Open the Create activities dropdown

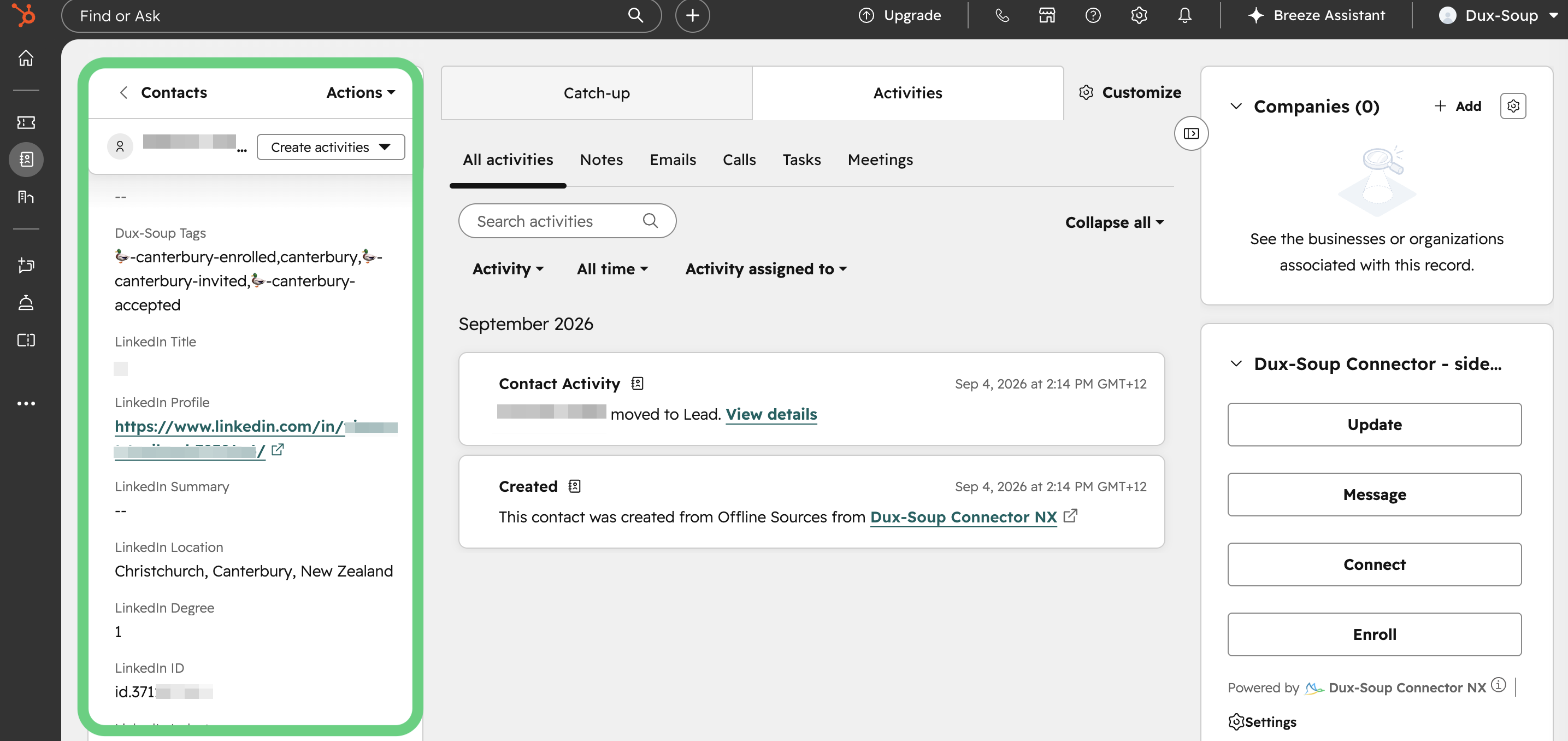(331, 148)
